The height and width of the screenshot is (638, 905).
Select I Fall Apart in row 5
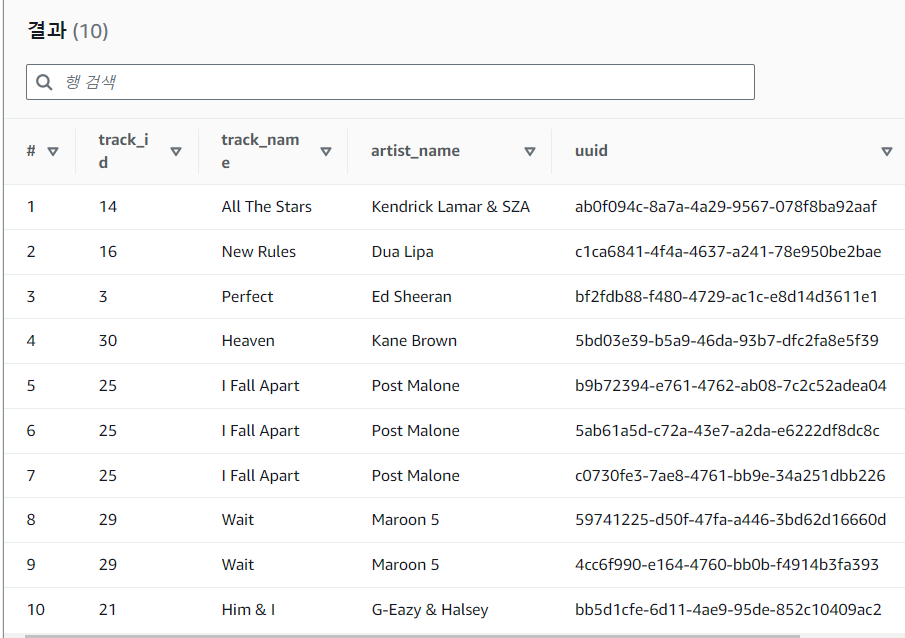pyautogui.click(x=261, y=386)
